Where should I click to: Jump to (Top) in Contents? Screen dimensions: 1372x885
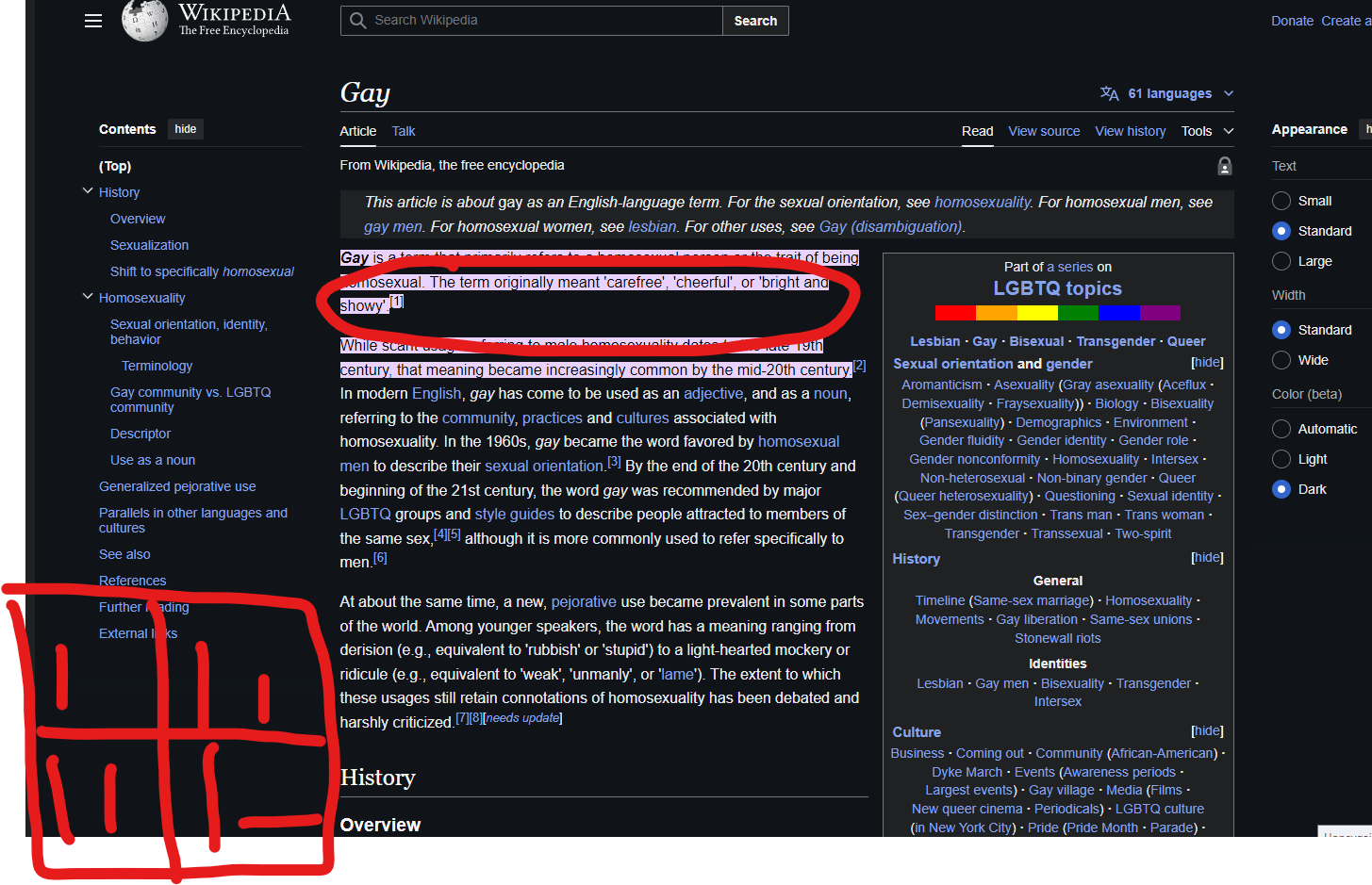coord(115,166)
